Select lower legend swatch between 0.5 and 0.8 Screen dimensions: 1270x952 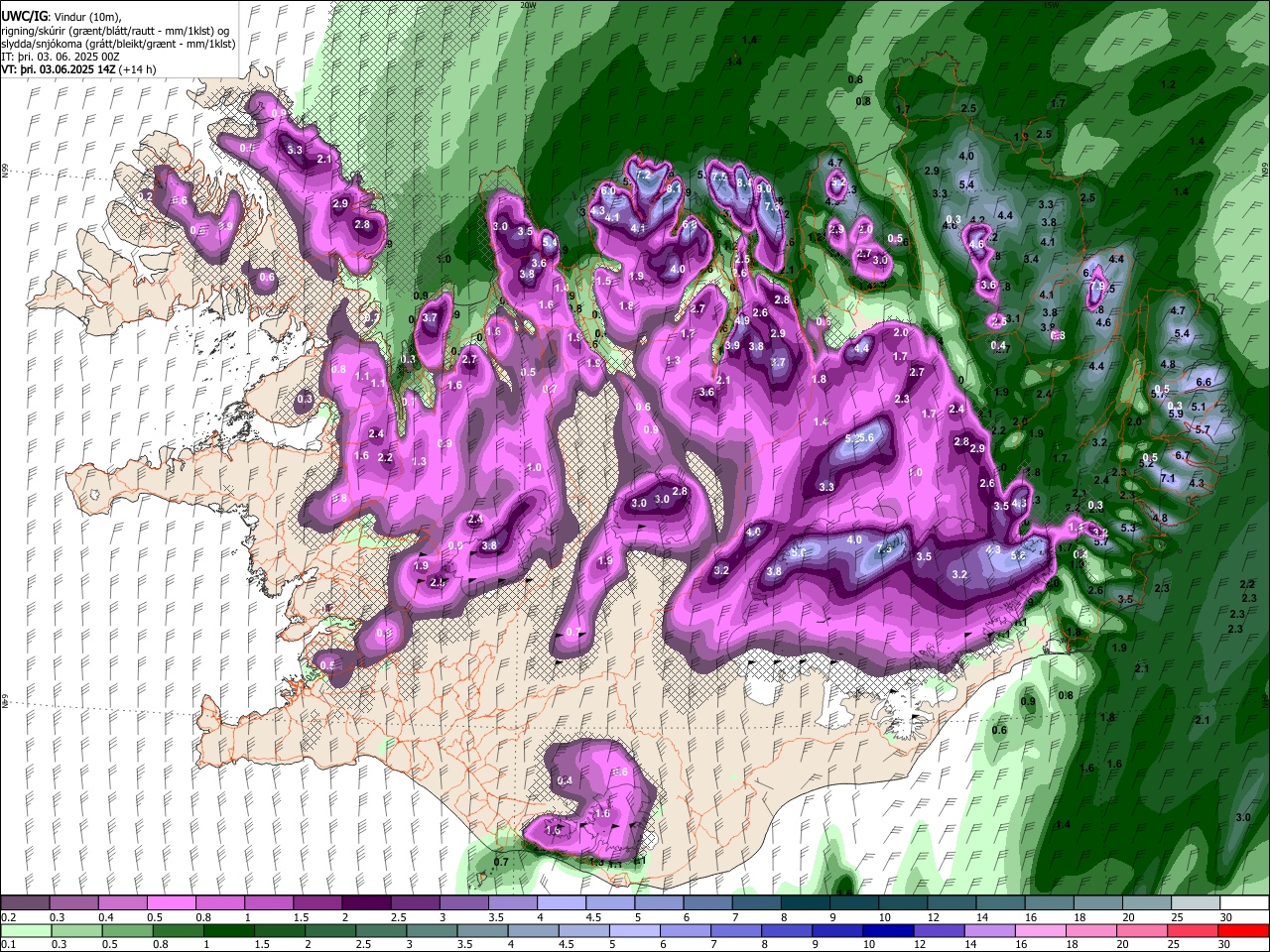pos(126,930)
